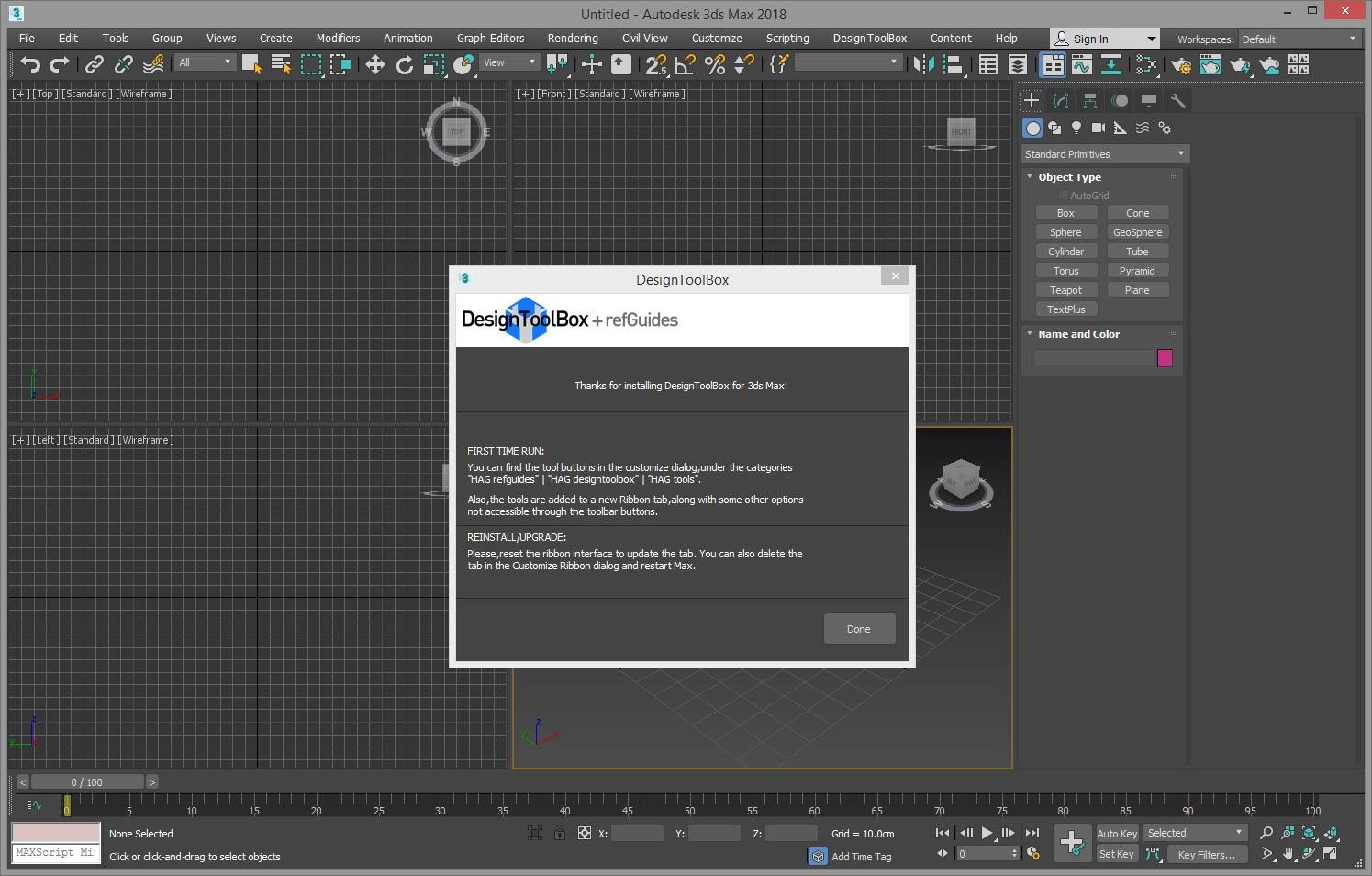
Task: Toggle the Selection Lock padlock icon
Action: tap(559, 833)
